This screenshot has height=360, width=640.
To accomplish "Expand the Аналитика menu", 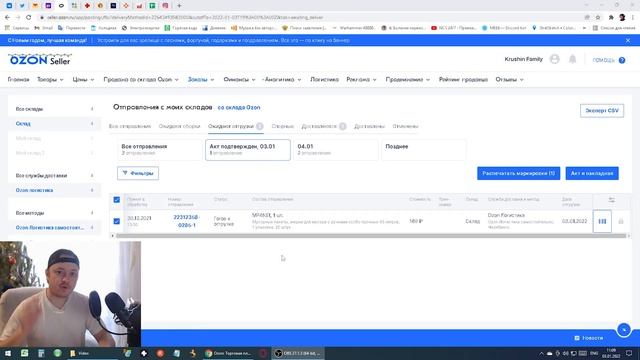I will point(282,80).
